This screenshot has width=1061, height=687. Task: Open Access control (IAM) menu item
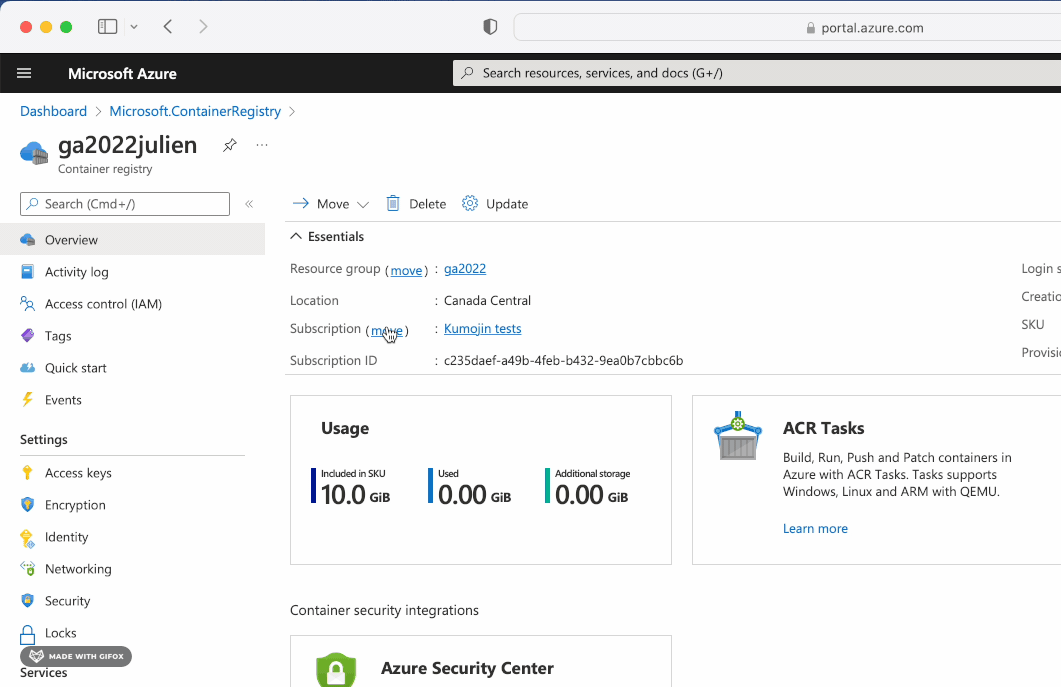[103, 304]
